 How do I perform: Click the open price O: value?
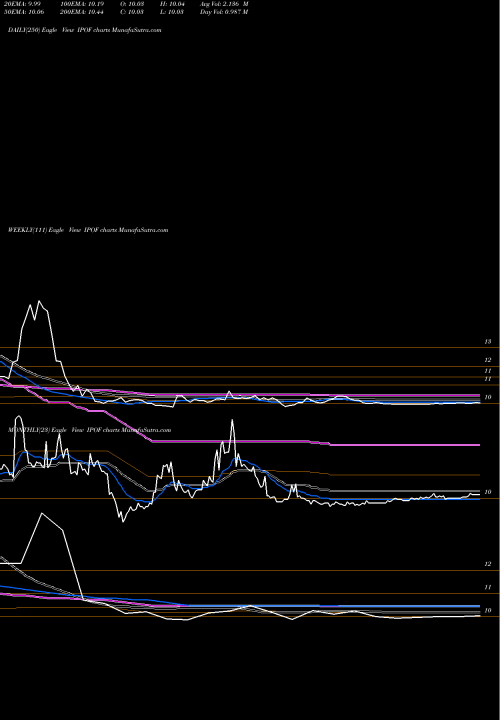[134, 4]
